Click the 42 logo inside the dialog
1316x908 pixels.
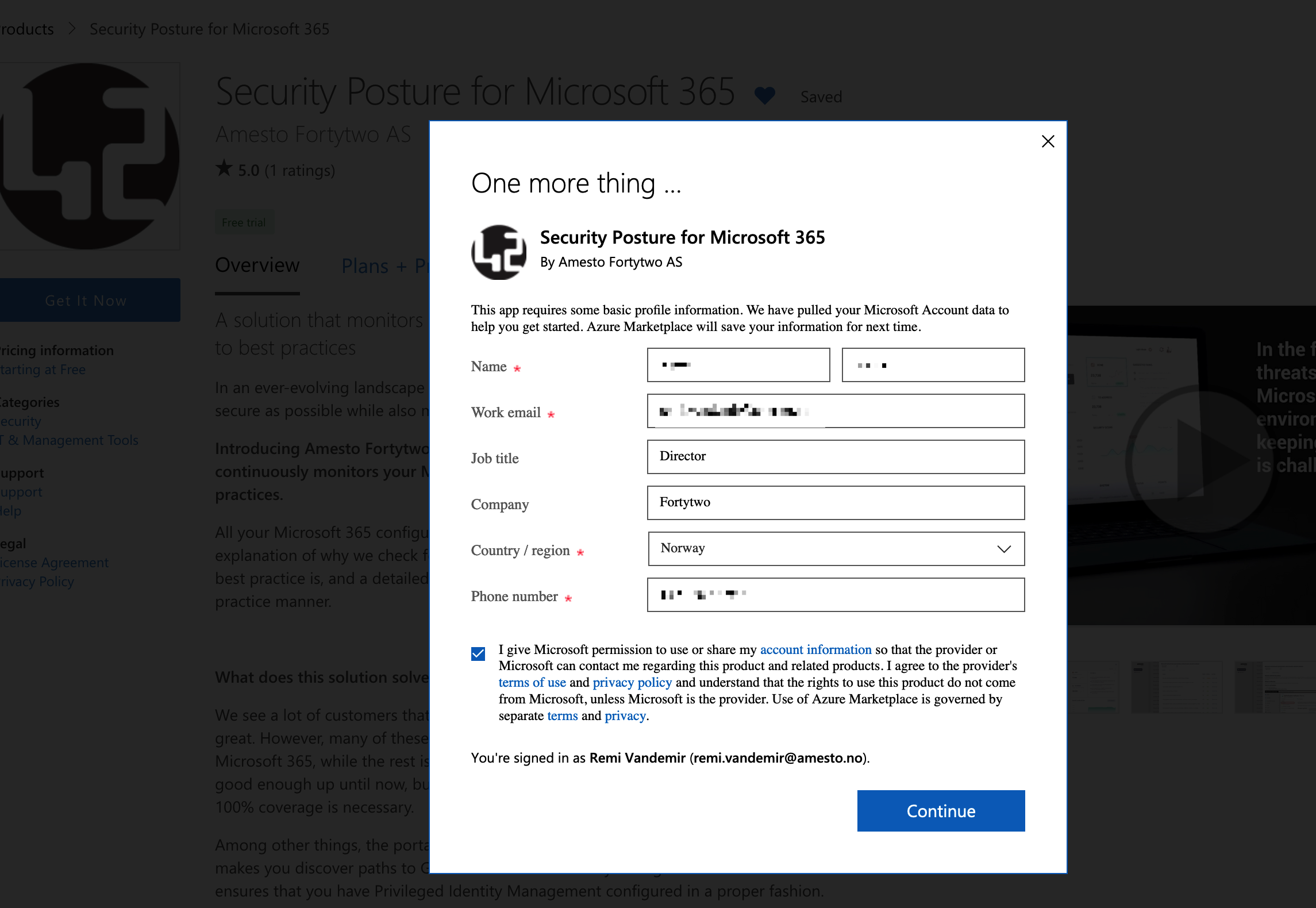point(498,252)
